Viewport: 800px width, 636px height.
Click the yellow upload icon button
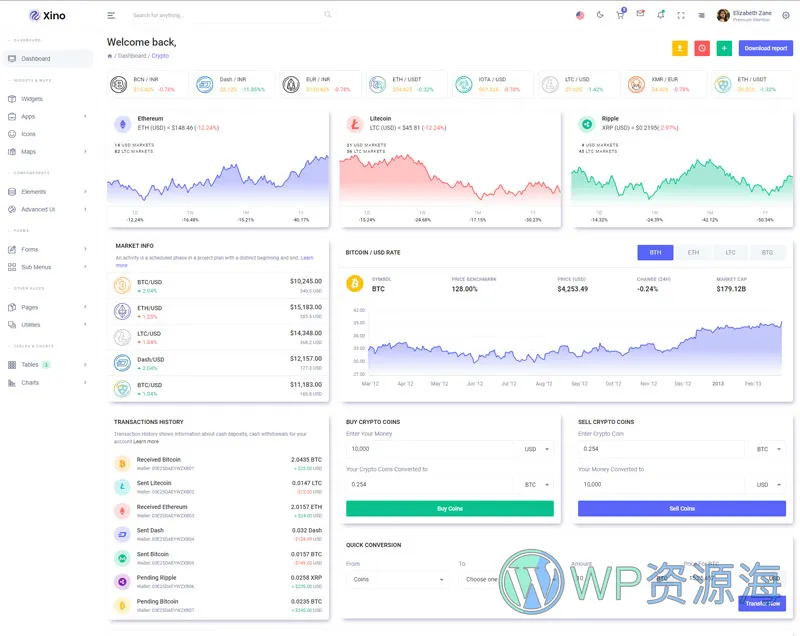pos(680,48)
